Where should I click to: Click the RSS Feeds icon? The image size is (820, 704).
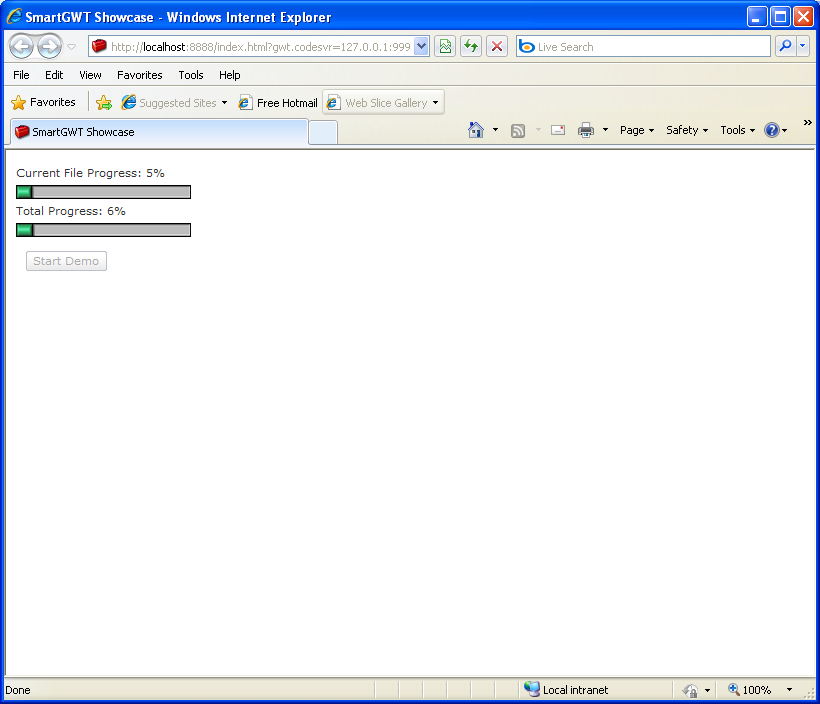(518, 130)
